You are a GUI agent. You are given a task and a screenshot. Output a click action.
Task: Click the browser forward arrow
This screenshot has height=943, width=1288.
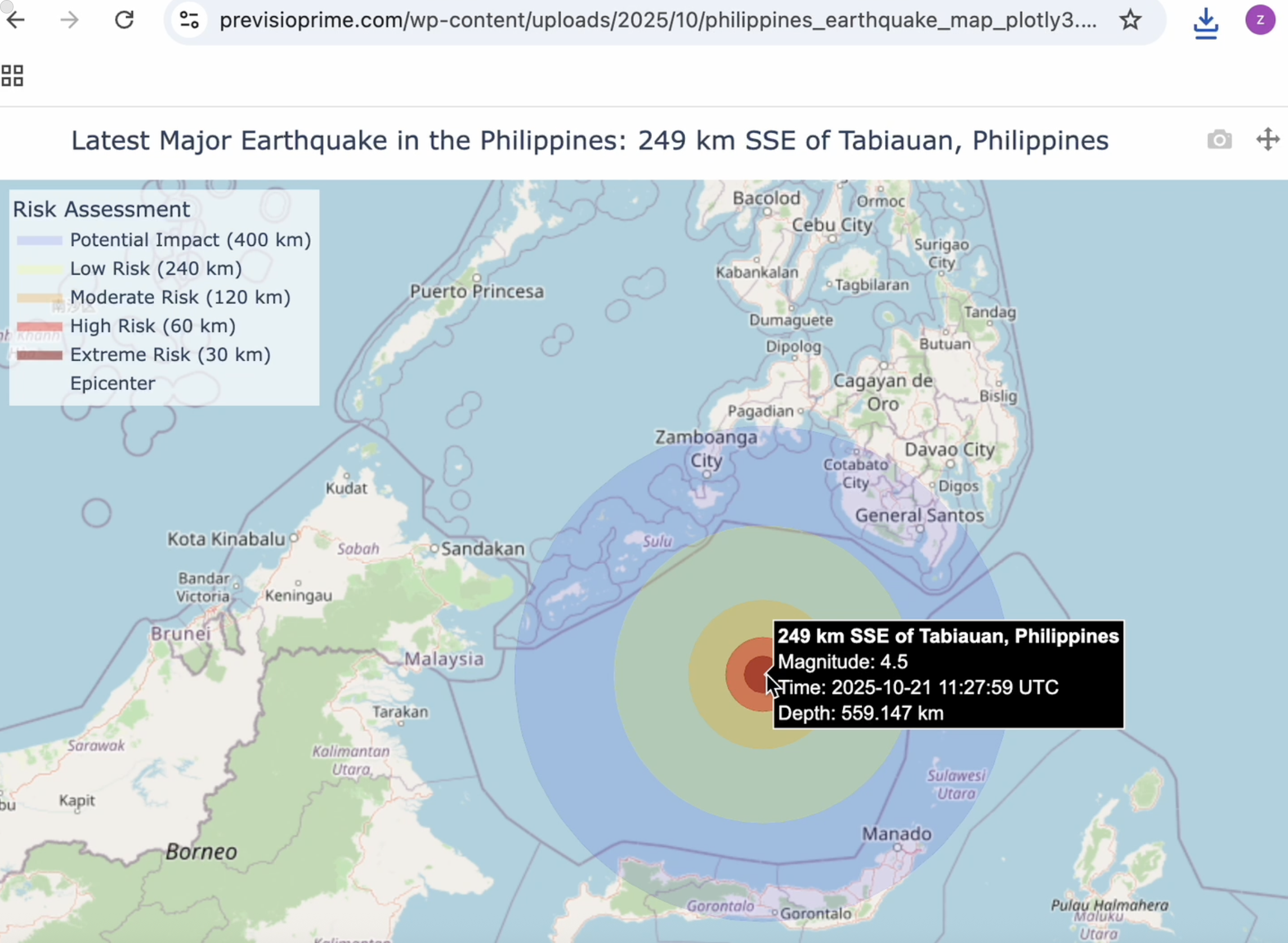point(70,21)
